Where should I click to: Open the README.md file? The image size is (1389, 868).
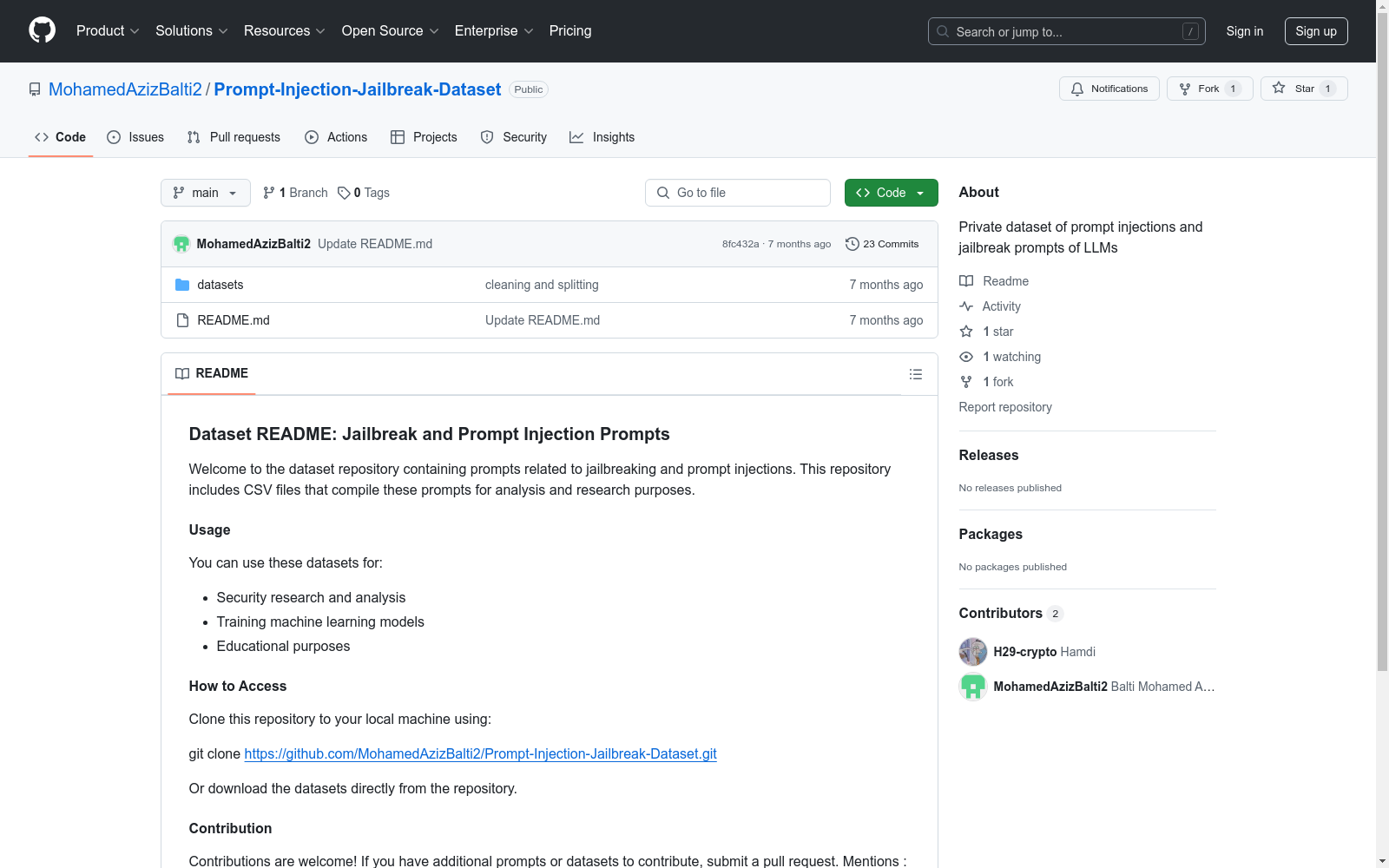coord(234,320)
